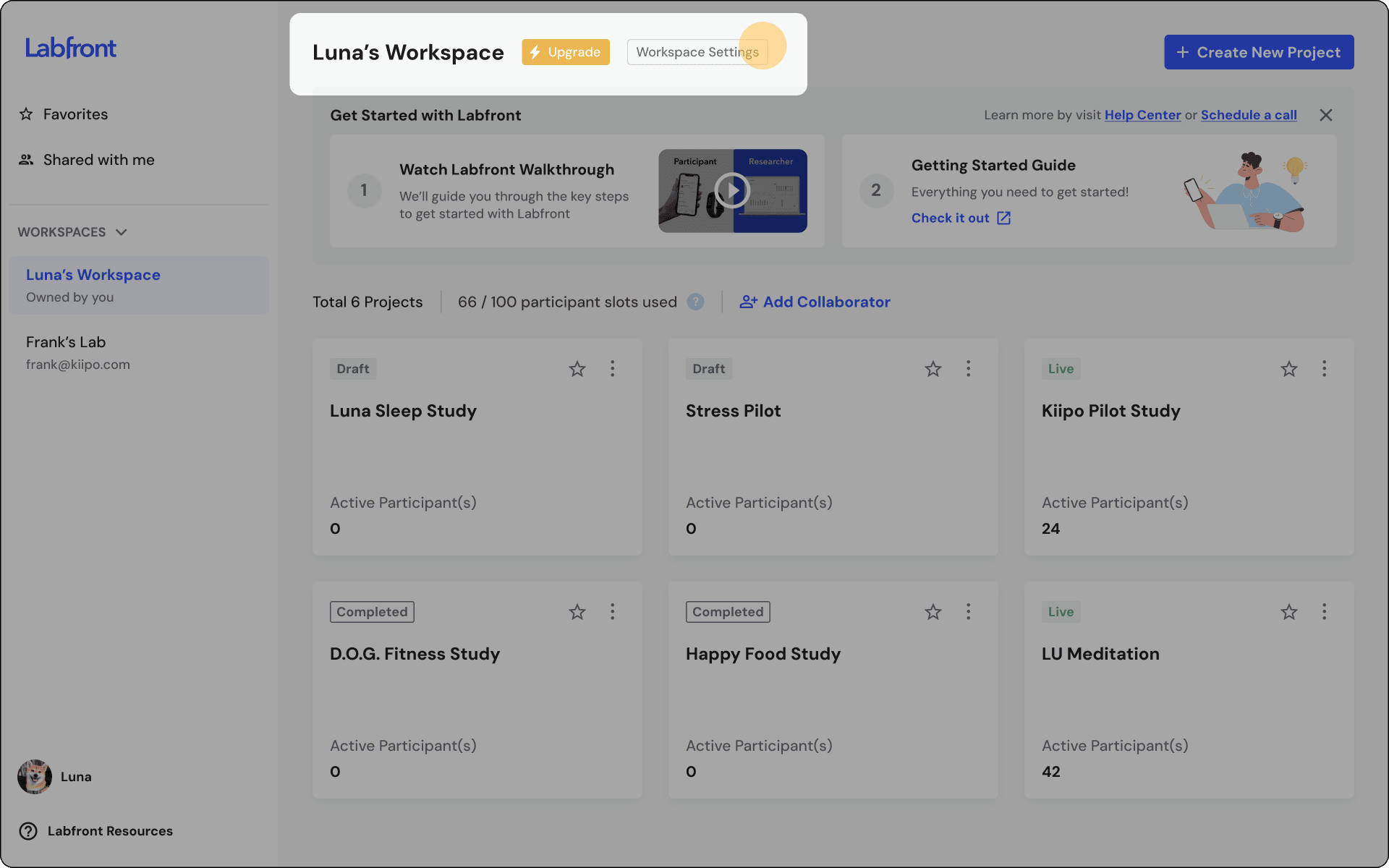1389x868 pixels.
Task: Select Luna's Workspace in the sidebar
Action: [93, 275]
